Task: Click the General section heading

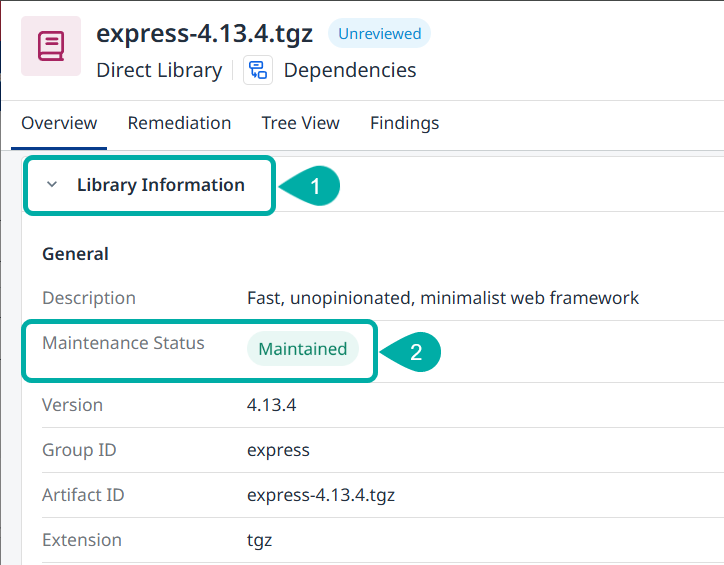Action: tap(75, 254)
